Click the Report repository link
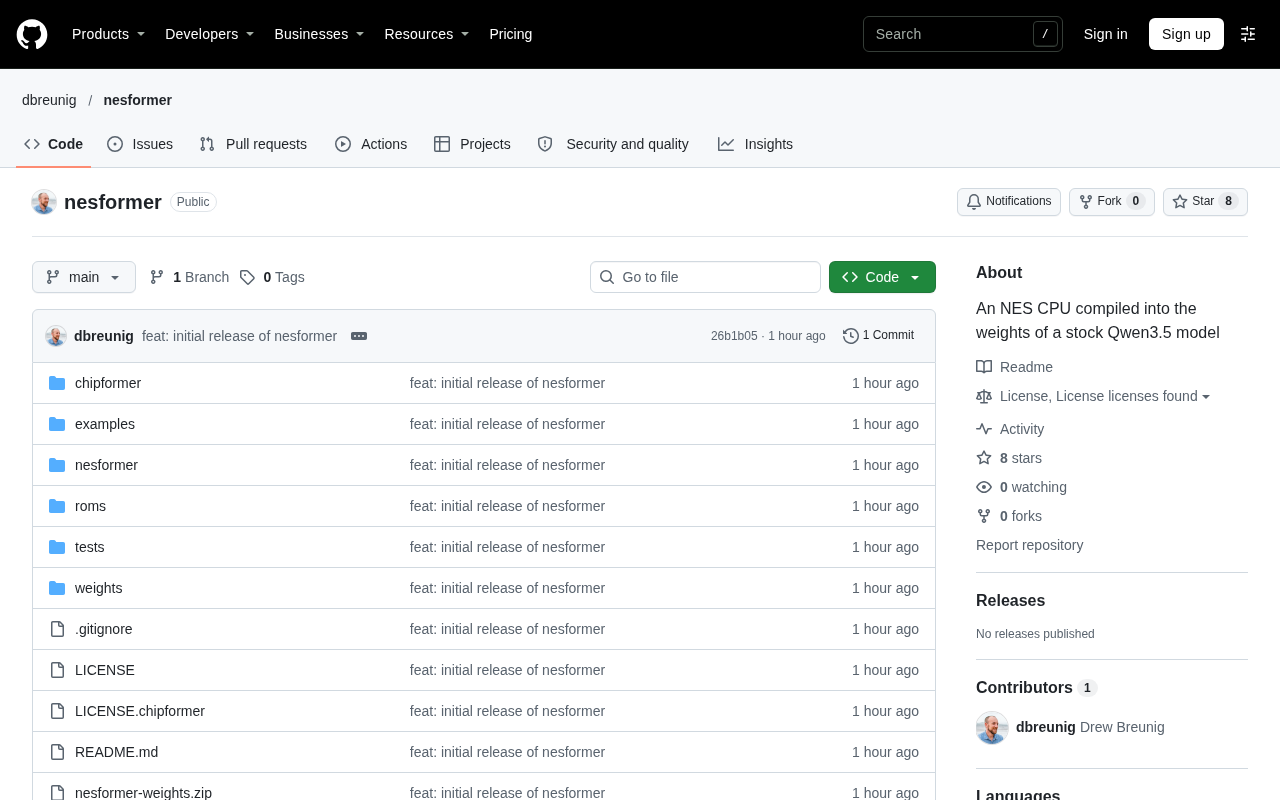The height and width of the screenshot is (800, 1280). (1029, 545)
